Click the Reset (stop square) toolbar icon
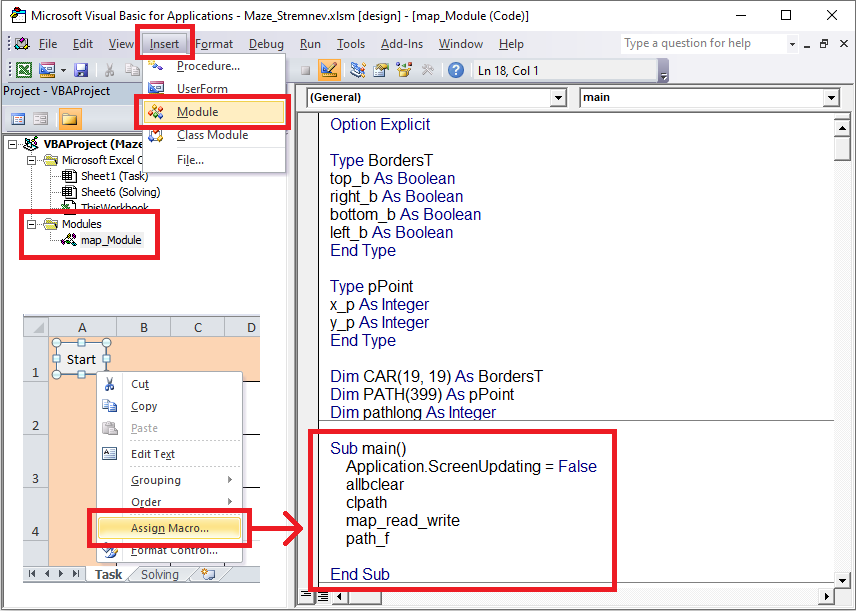Image resolution: width=856 pixels, height=611 pixels. pyautogui.click(x=306, y=70)
